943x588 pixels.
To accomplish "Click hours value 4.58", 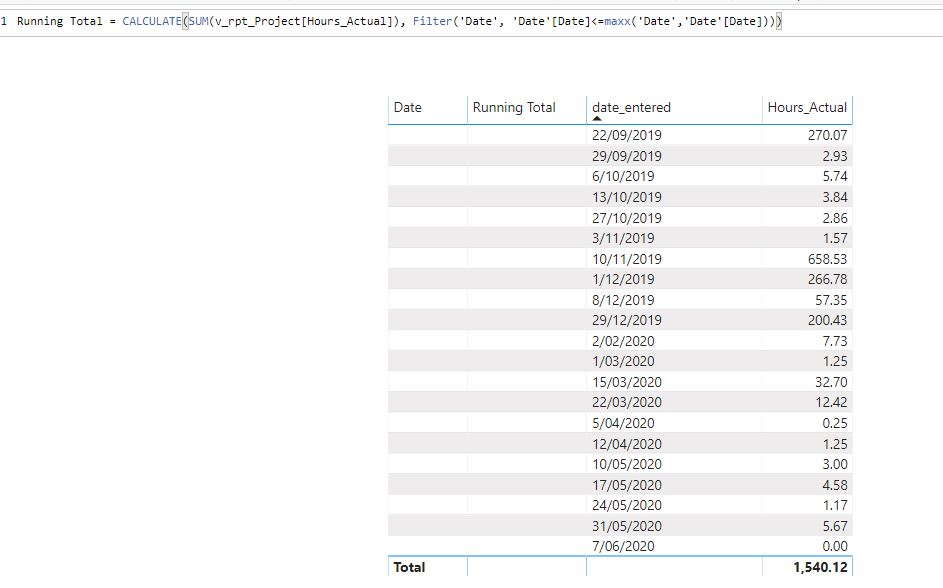I will point(835,485).
